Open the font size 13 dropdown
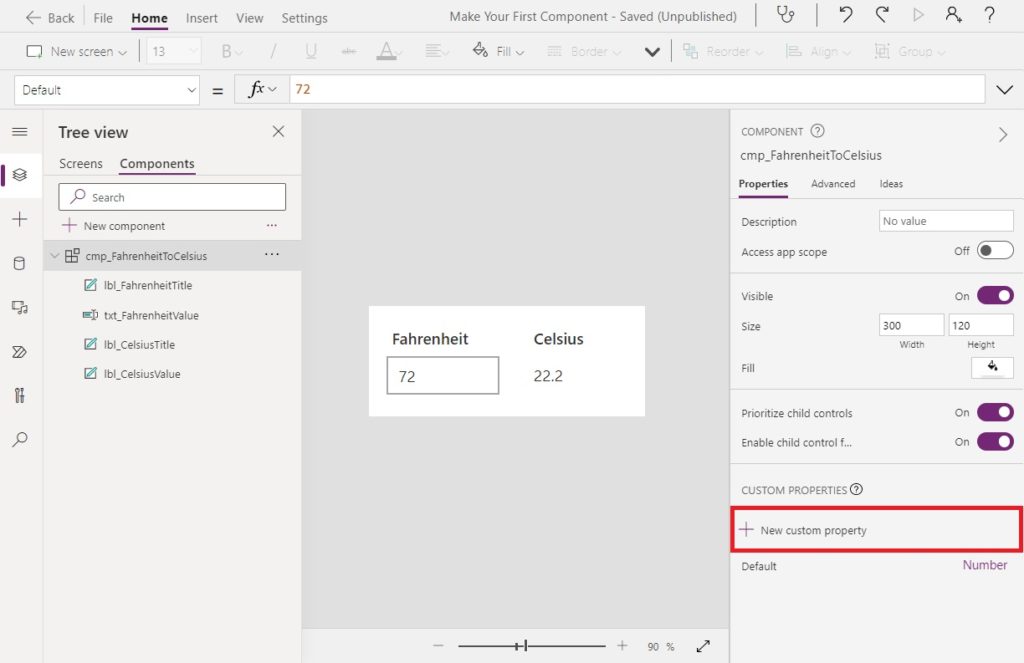This screenshot has width=1024, height=663. tap(174, 52)
